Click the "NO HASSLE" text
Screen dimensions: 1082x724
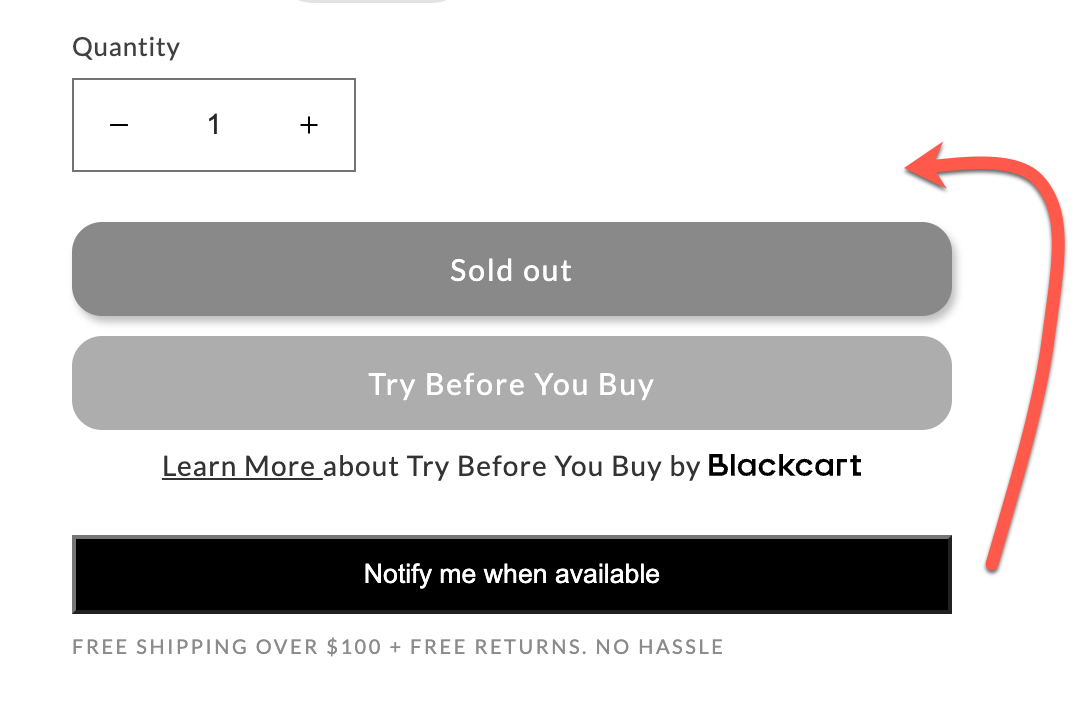tap(659, 647)
